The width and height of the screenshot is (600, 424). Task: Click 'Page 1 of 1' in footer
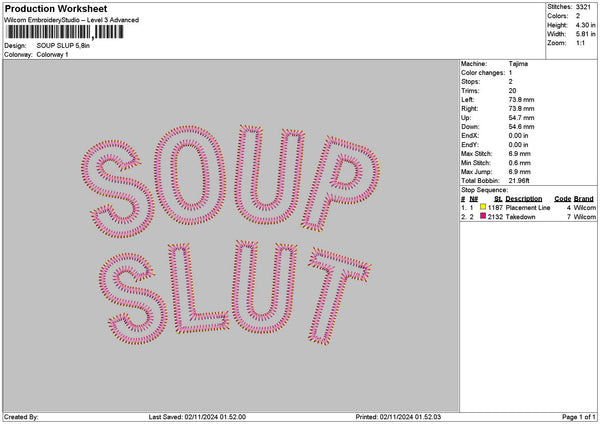coord(579,417)
